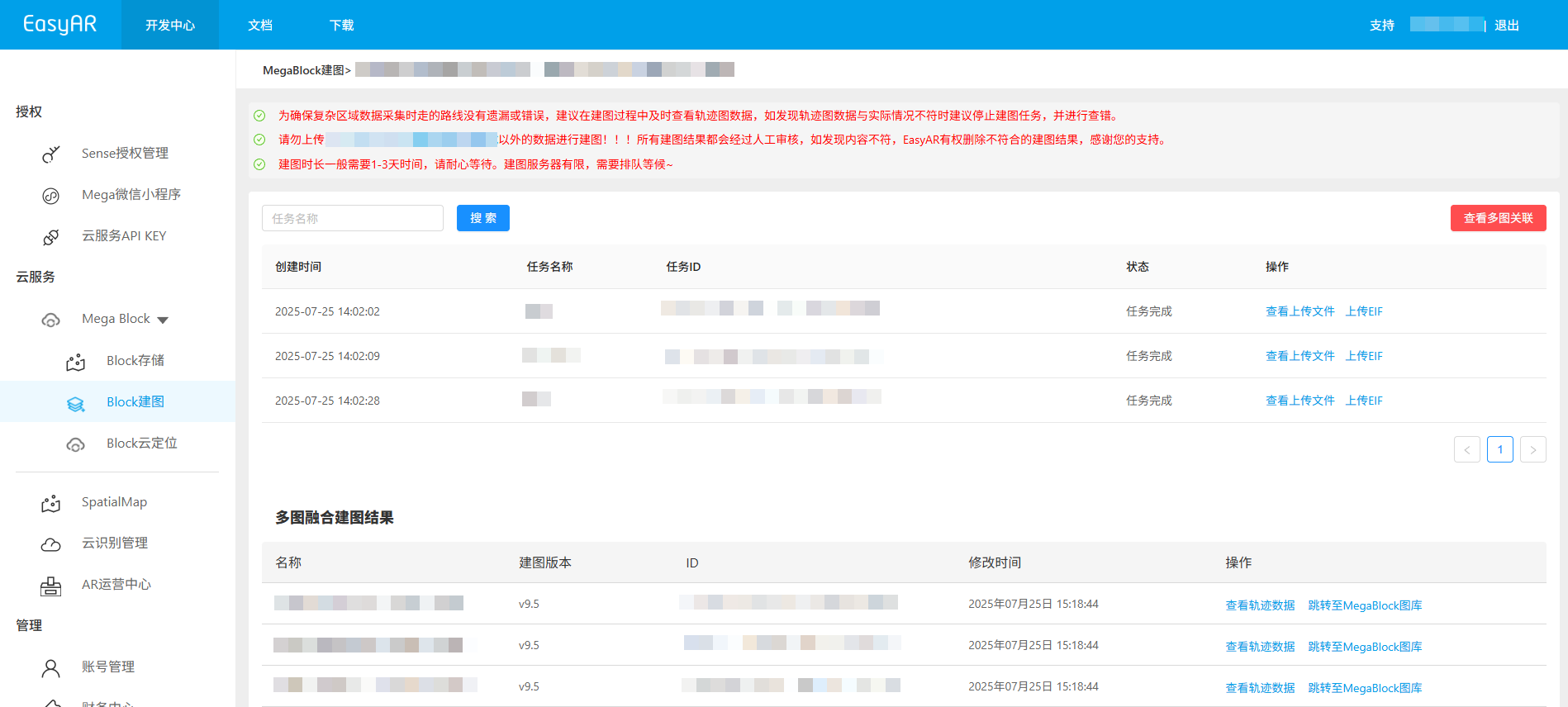Open the 文档 top menu
The width and height of the screenshot is (1568, 707).
tap(260, 26)
